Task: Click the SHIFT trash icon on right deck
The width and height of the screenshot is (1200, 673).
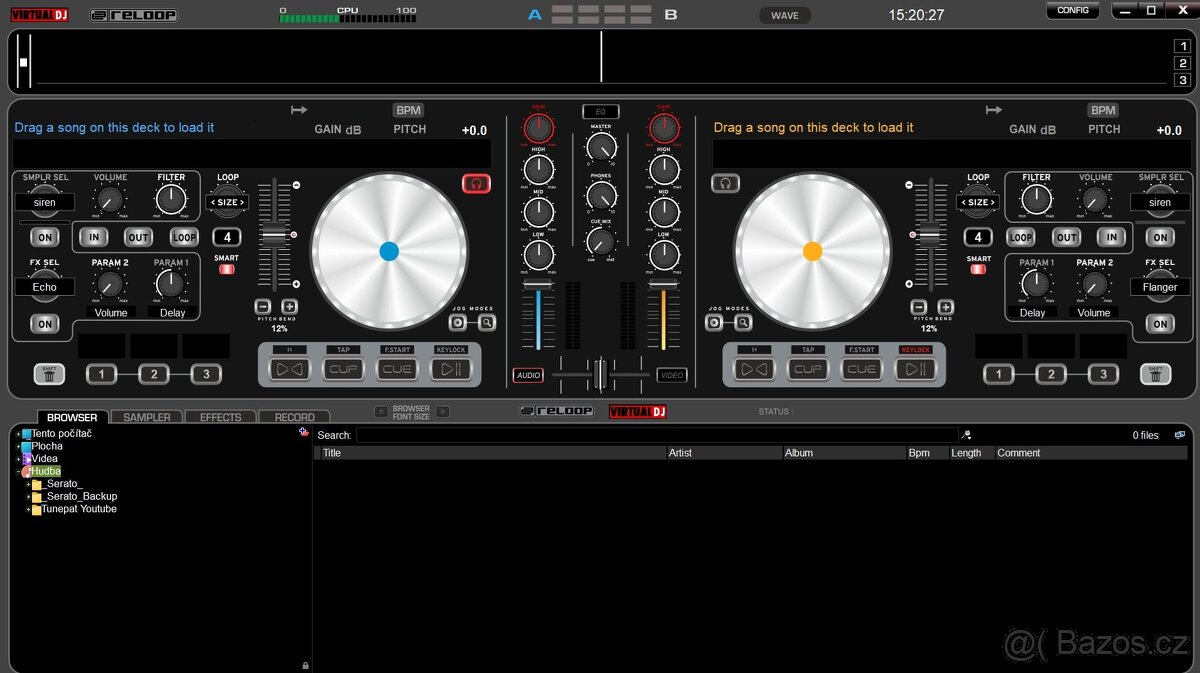Action: (x=1156, y=374)
